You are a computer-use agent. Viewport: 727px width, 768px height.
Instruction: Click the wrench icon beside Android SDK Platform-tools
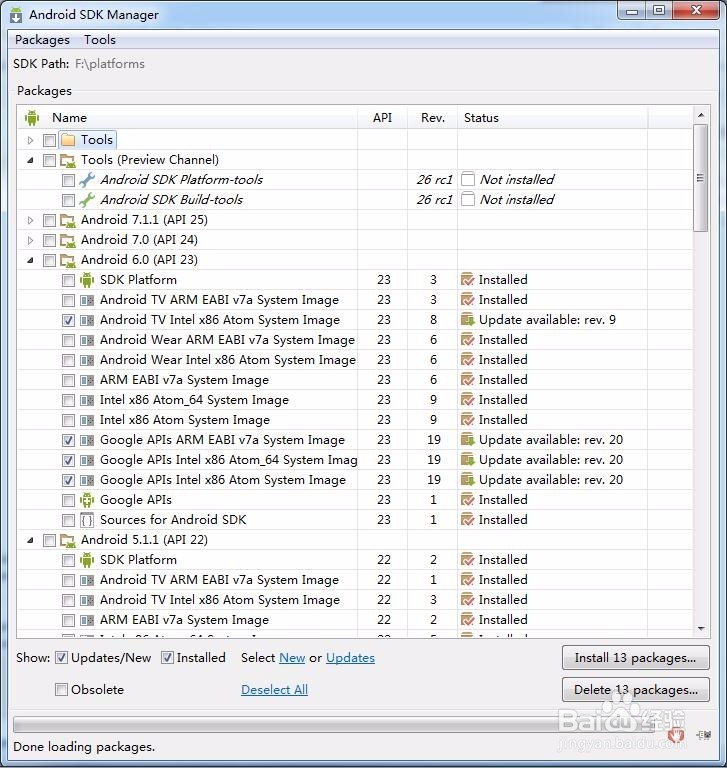[87, 180]
